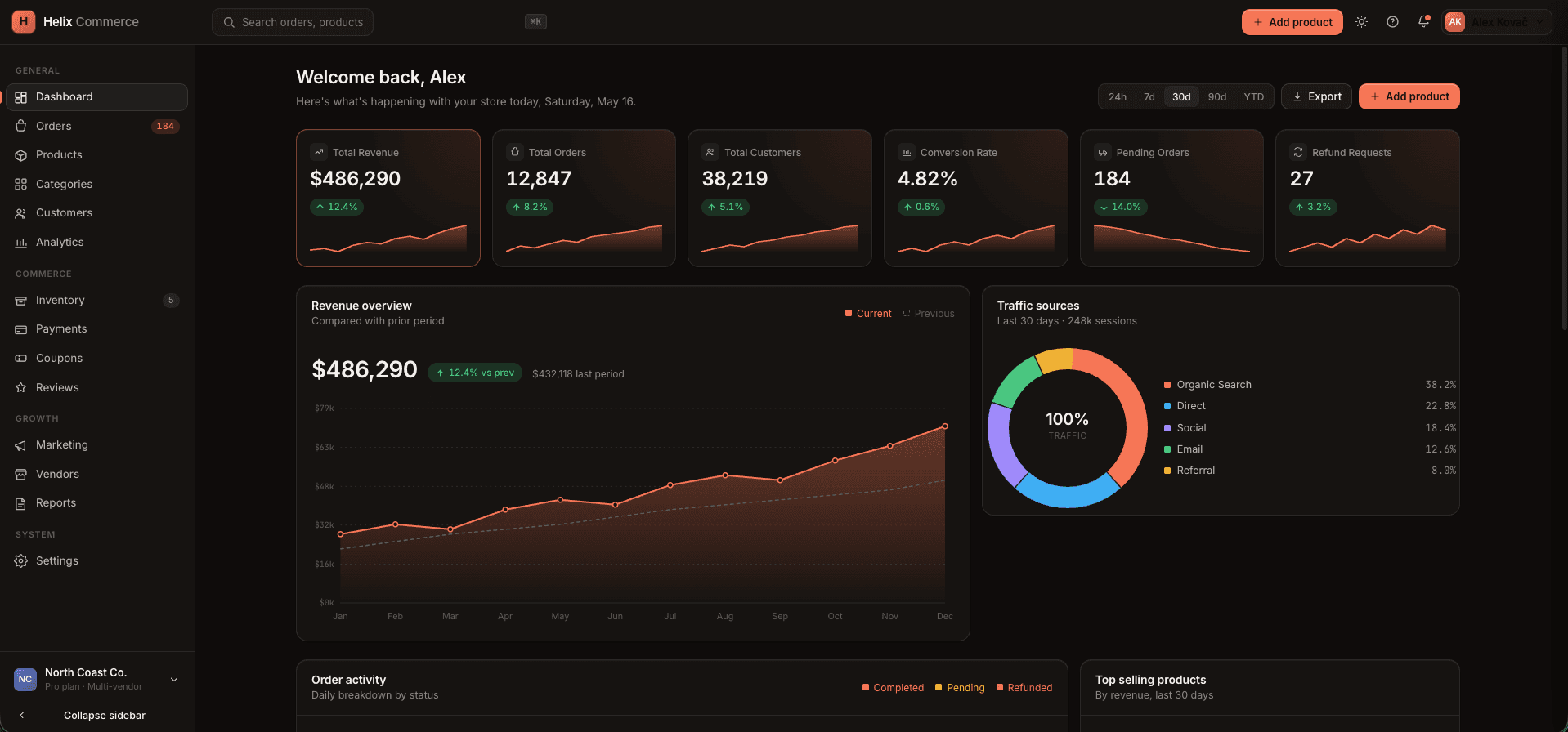Click the Direct traffic blue swatch
This screenshot has width=1568, height=732.
(x=1167, y=406)
